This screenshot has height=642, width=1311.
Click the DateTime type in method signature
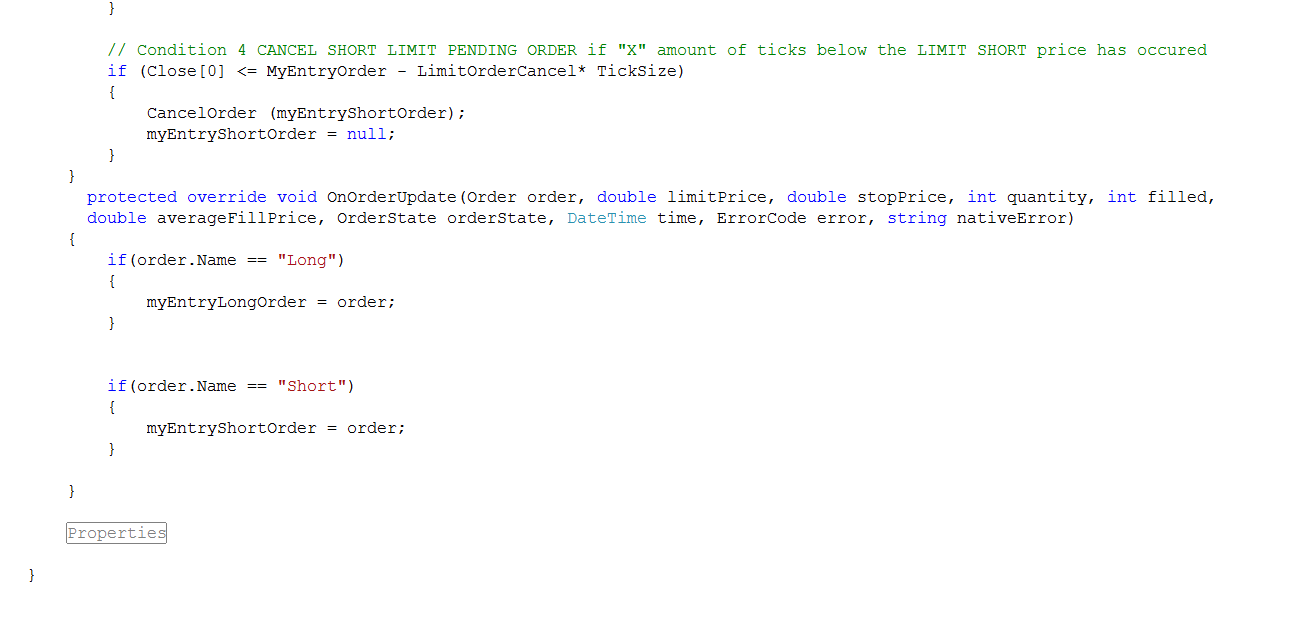click(x=607, y=218)
